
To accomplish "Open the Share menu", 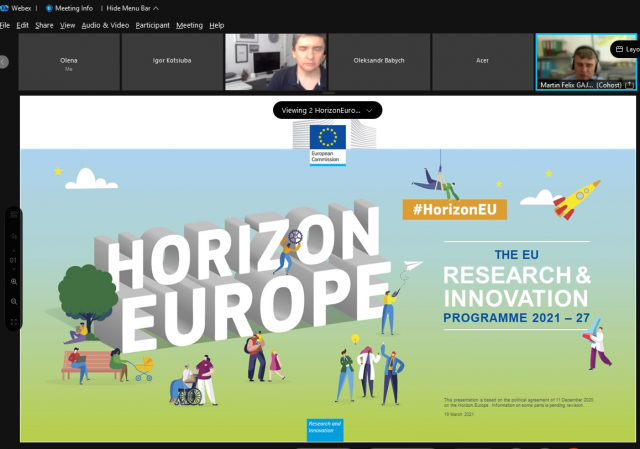I will 44,25.
